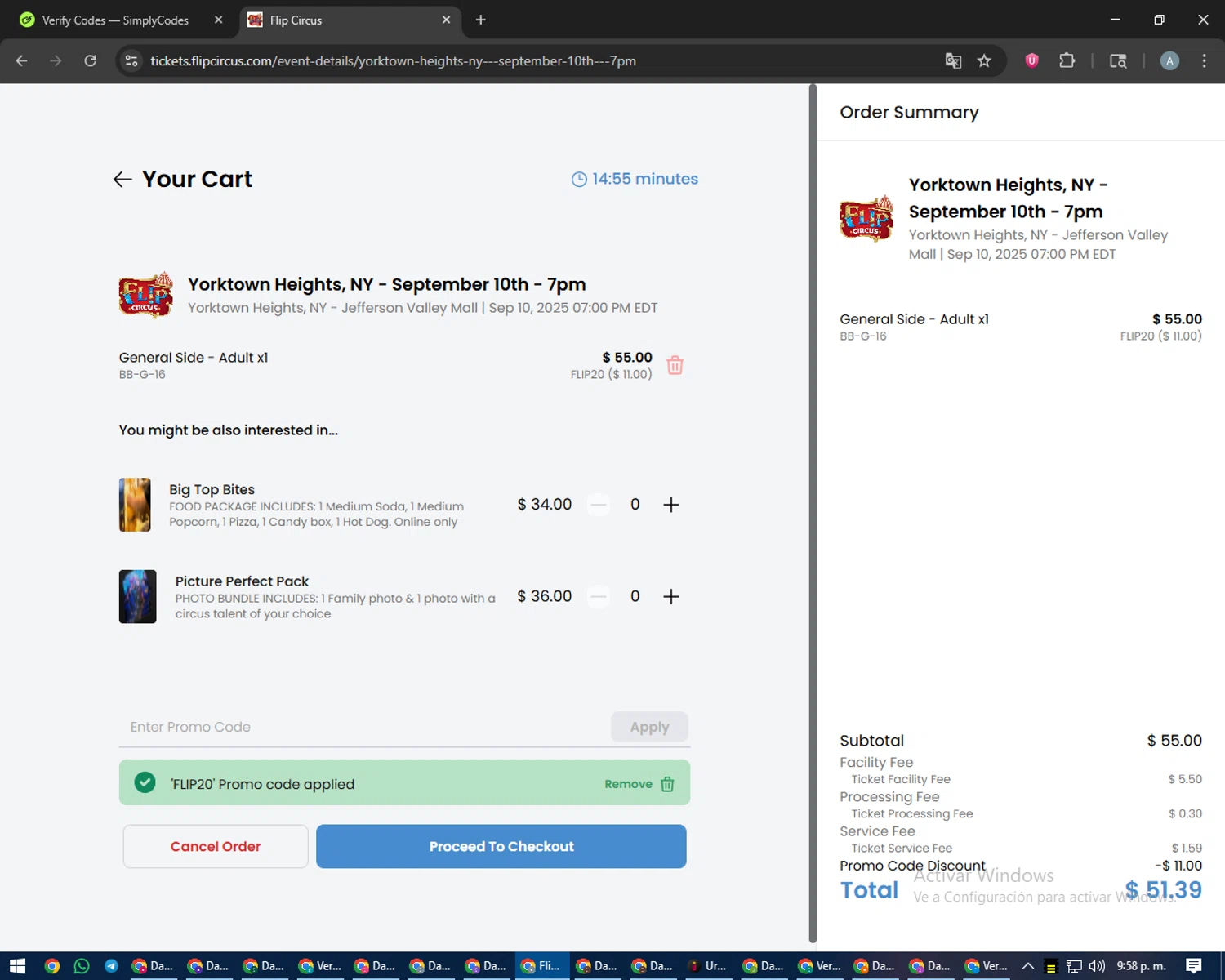Select the active Fli... Chrome taskbar window
This screenshot has width=1225, height=980.
pos(541,966)
